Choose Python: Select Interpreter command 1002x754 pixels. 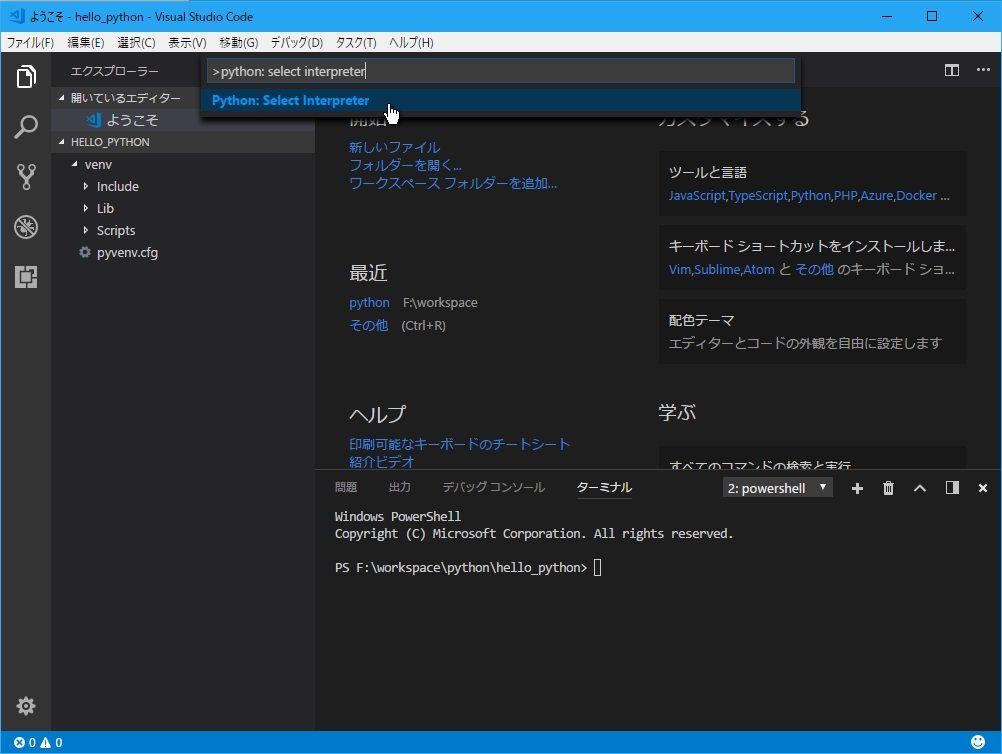[x=500, y=100]
